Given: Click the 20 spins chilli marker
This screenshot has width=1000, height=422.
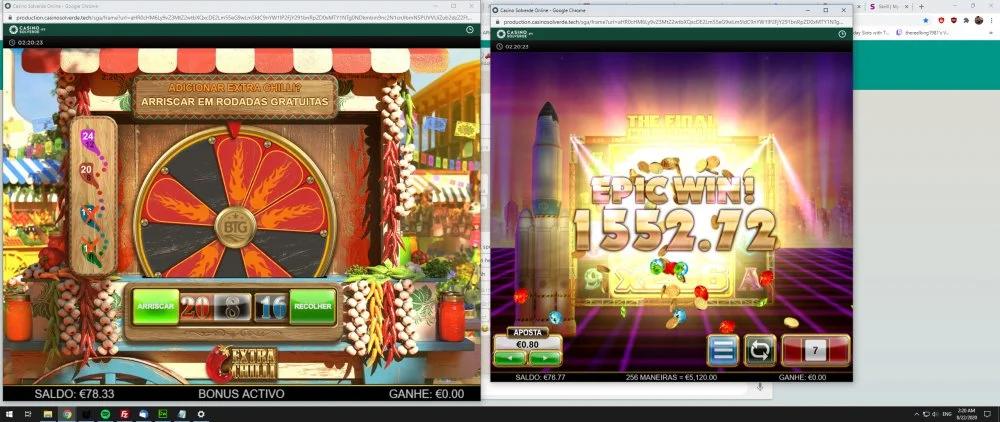Looking at the screenshot, I should pyautogui.click(x=88, y=173).
